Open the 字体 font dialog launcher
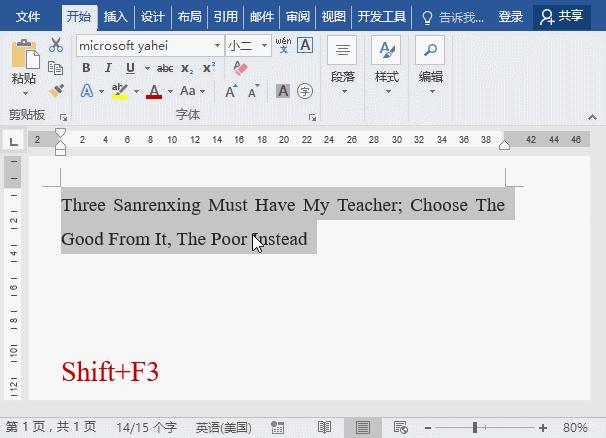 312,117
